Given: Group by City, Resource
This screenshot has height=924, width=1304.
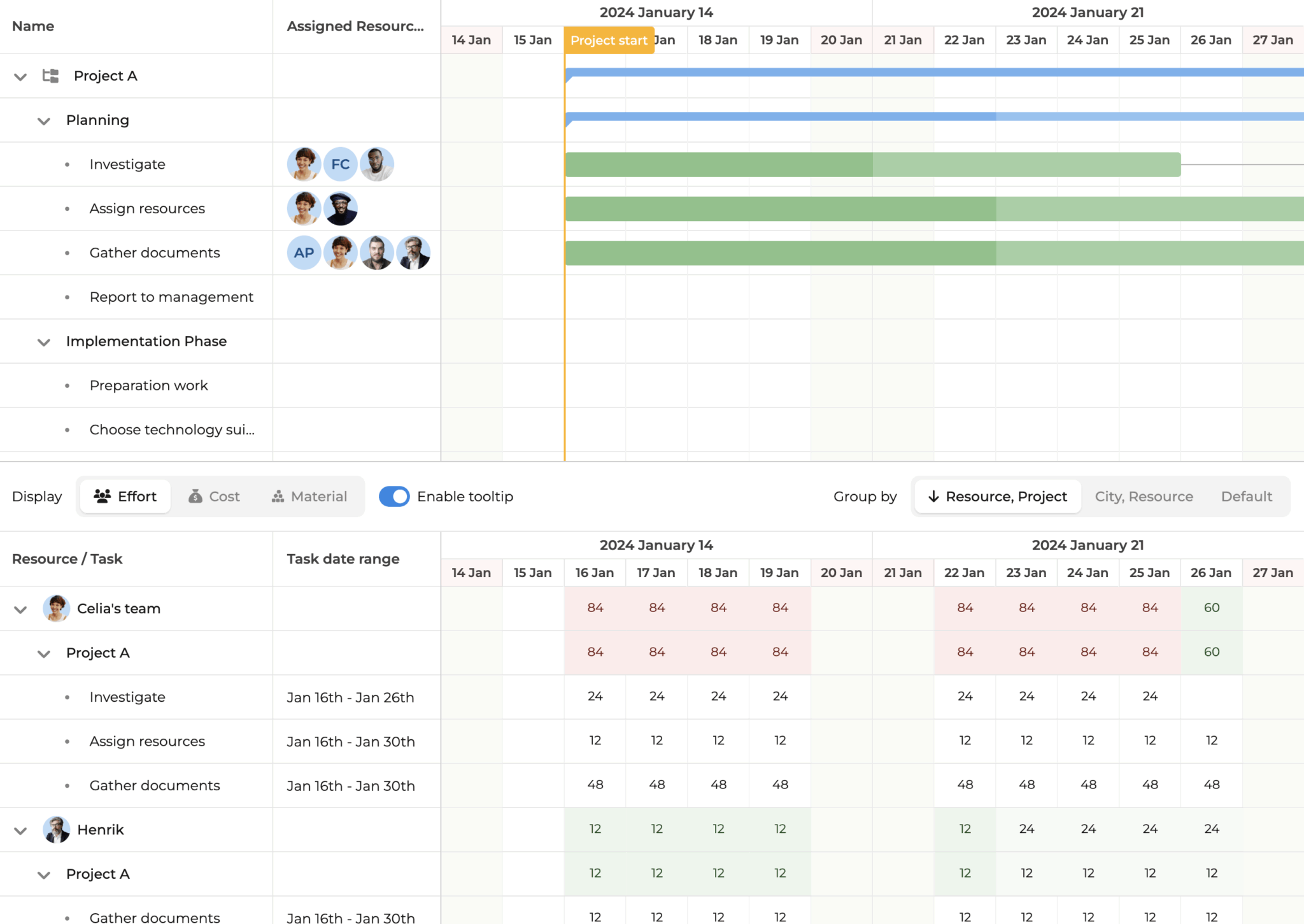Looking at the screenshot, I should (1144, 496).
